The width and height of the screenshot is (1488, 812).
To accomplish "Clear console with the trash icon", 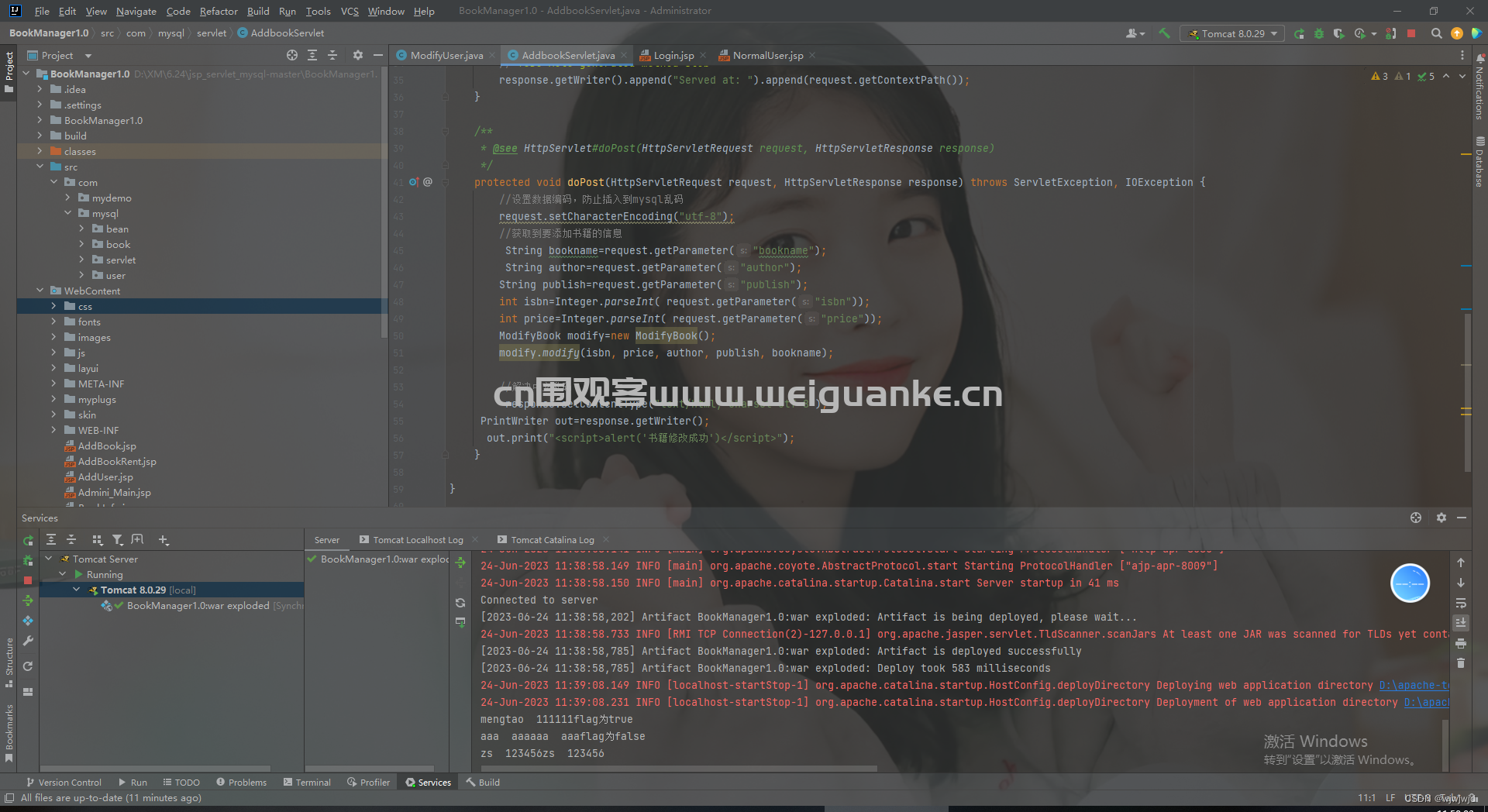I will pos(1461,663).
